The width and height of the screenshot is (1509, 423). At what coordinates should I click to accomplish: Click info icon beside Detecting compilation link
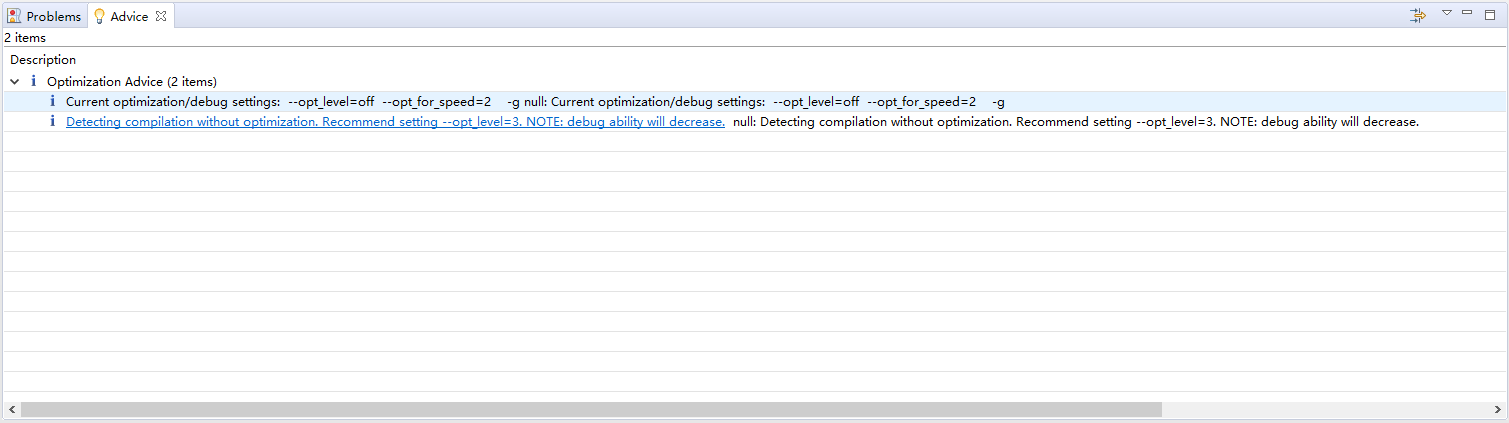click(52, 121)
